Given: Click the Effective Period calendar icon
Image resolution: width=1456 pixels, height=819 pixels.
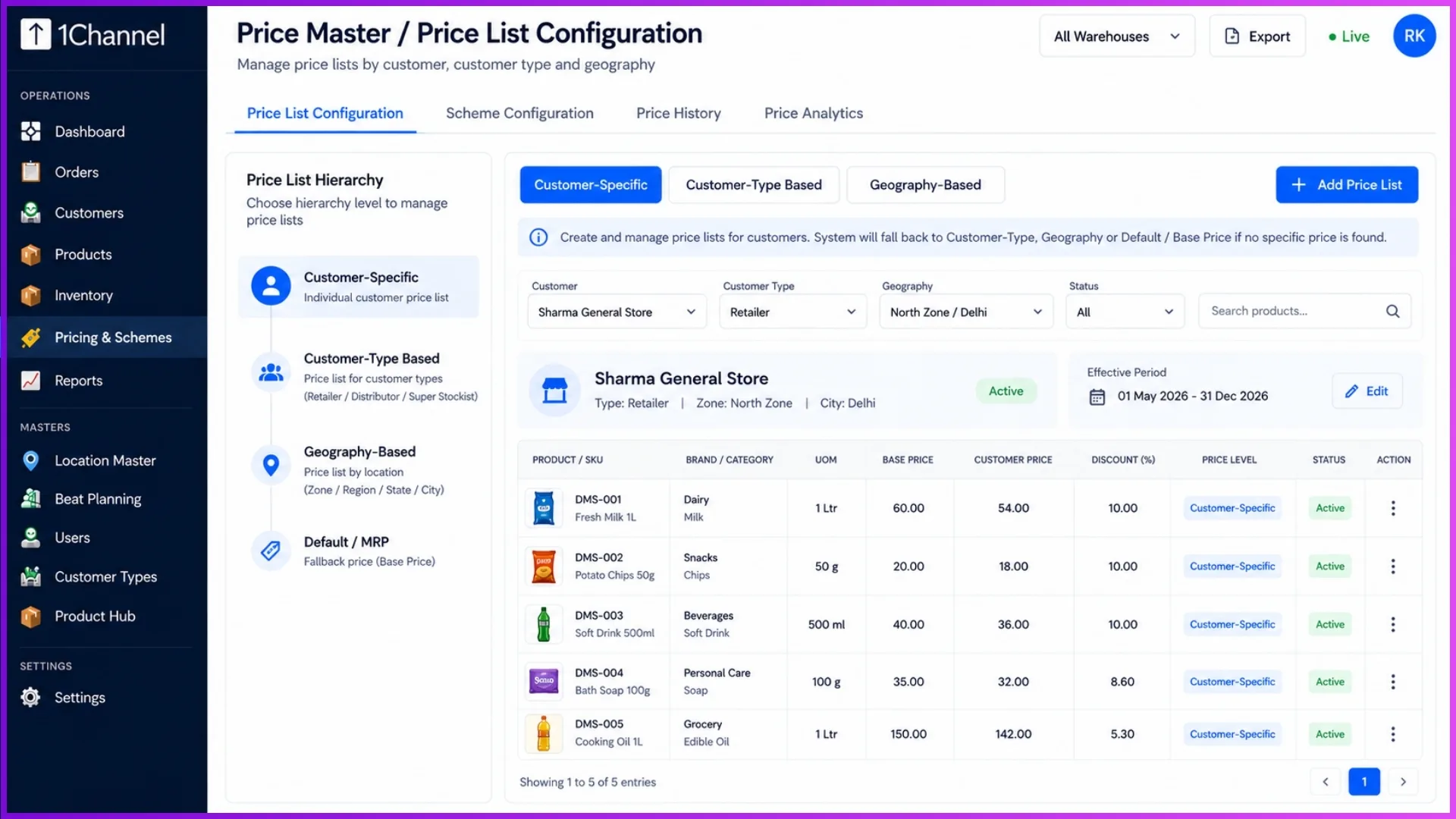Looking at the screenshot, I should [1097, 397].
